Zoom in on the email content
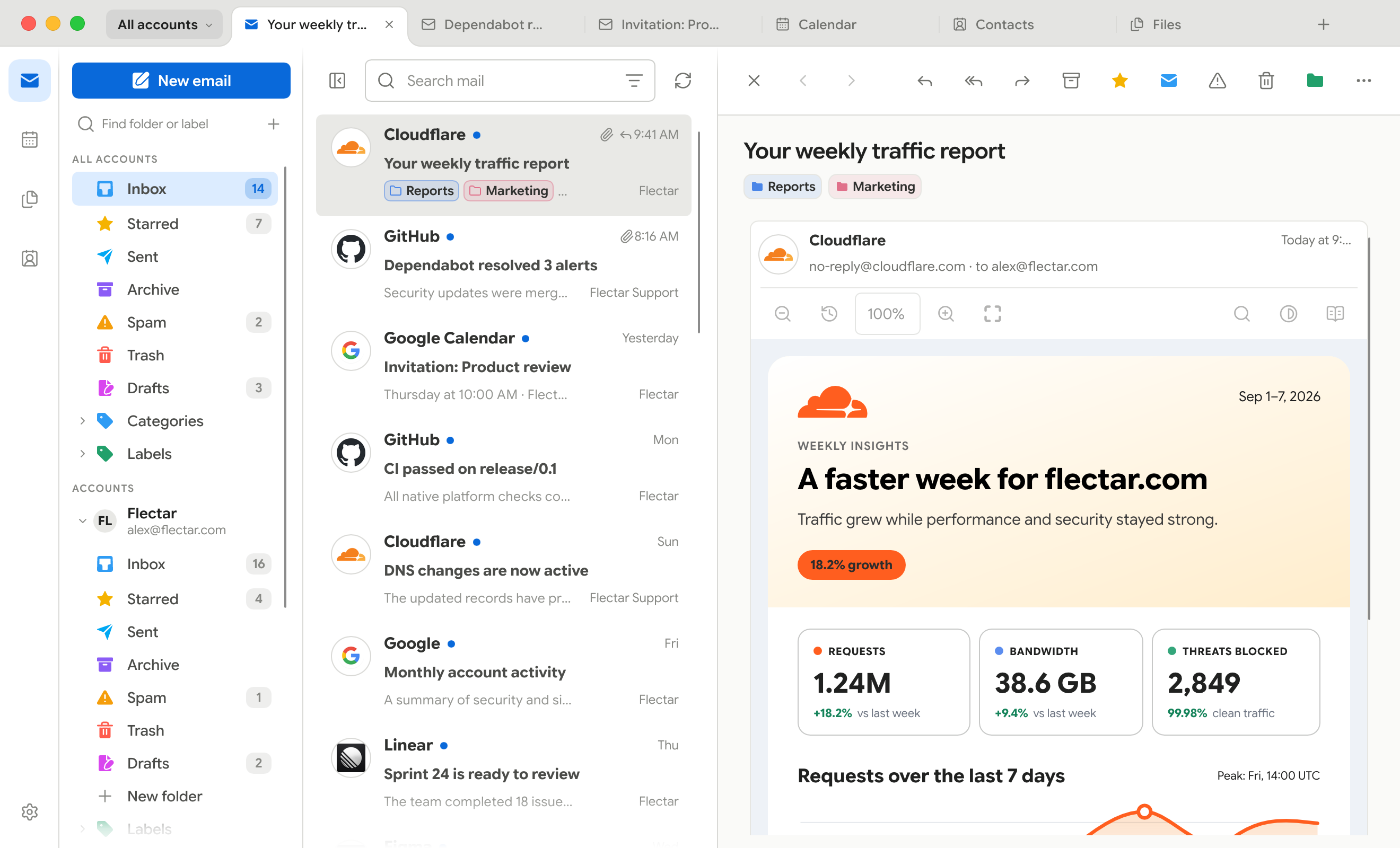The height and width of the screenshot is (848, 1400). [946, 314]
